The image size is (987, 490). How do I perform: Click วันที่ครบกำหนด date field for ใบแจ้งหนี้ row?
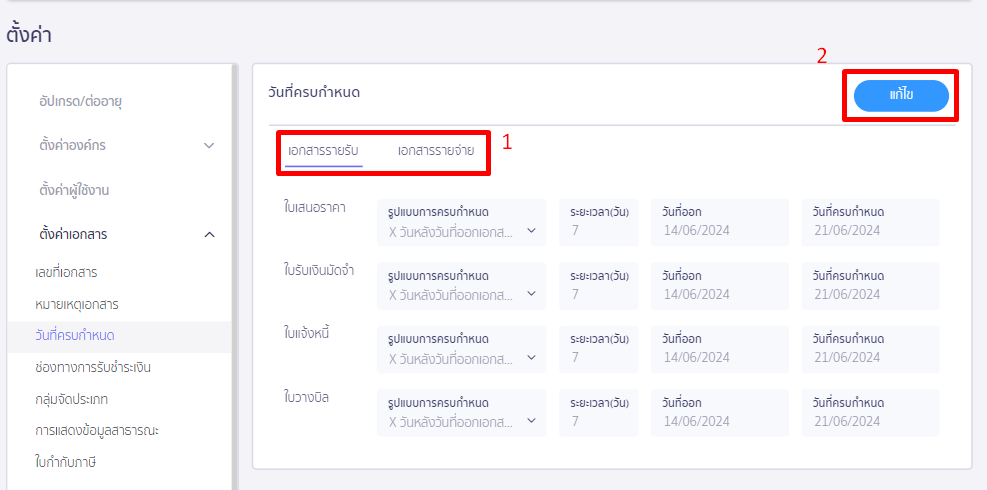(x=871, y=350)
